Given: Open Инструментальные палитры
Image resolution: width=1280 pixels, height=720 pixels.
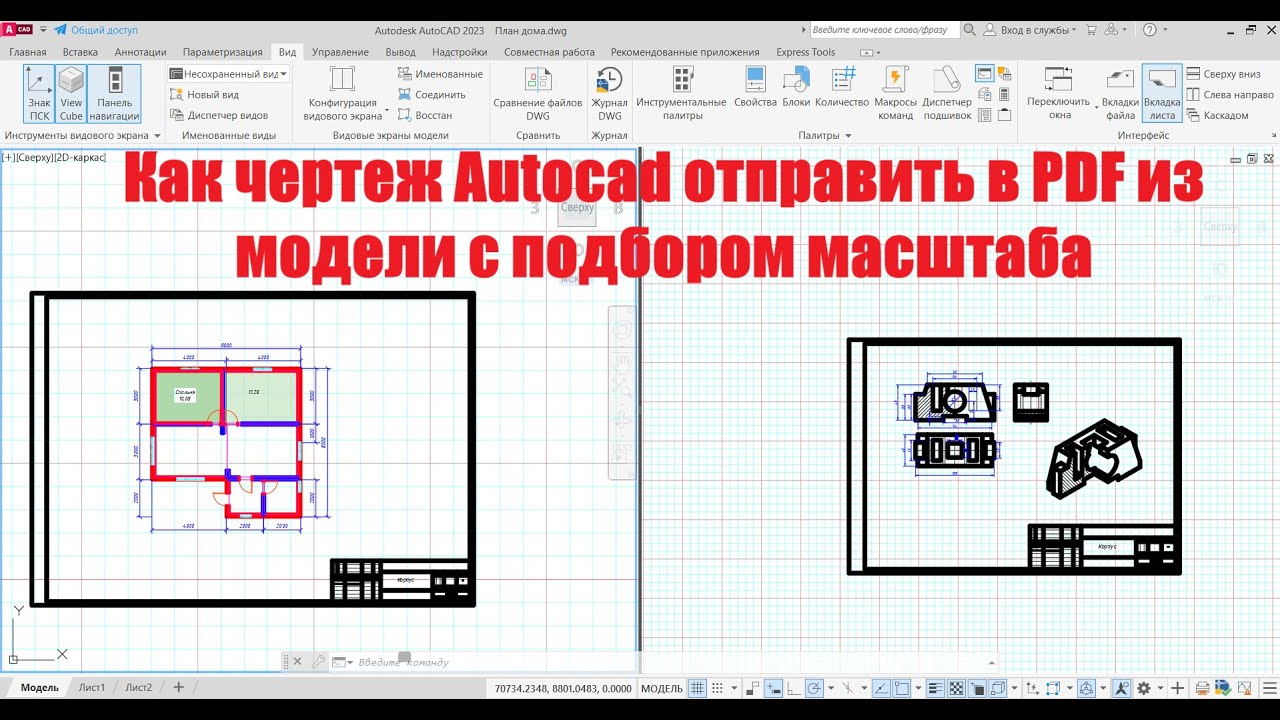Looking at the screenshot, I should point(682,94).
